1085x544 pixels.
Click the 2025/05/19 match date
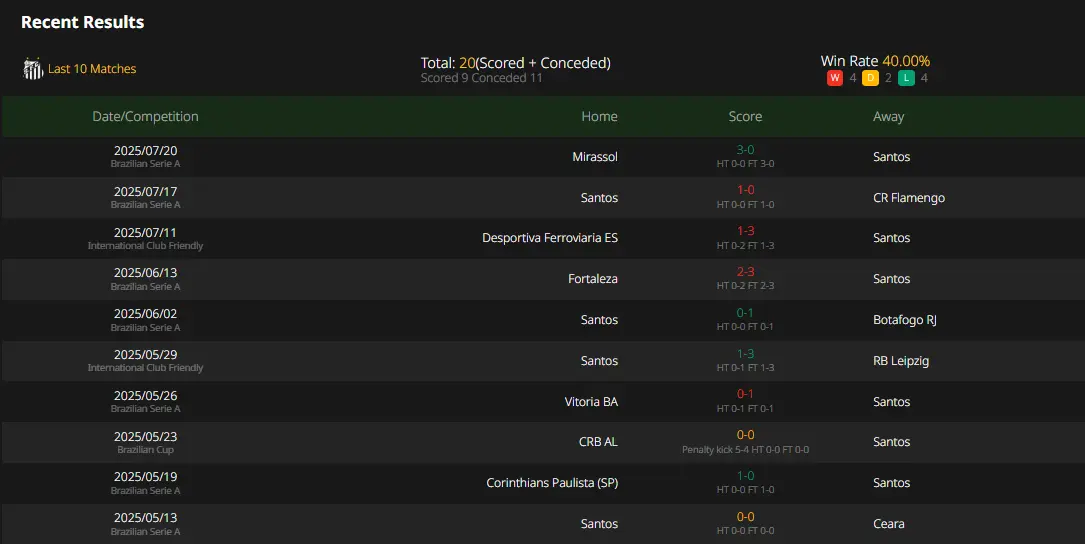pos(145,477)
